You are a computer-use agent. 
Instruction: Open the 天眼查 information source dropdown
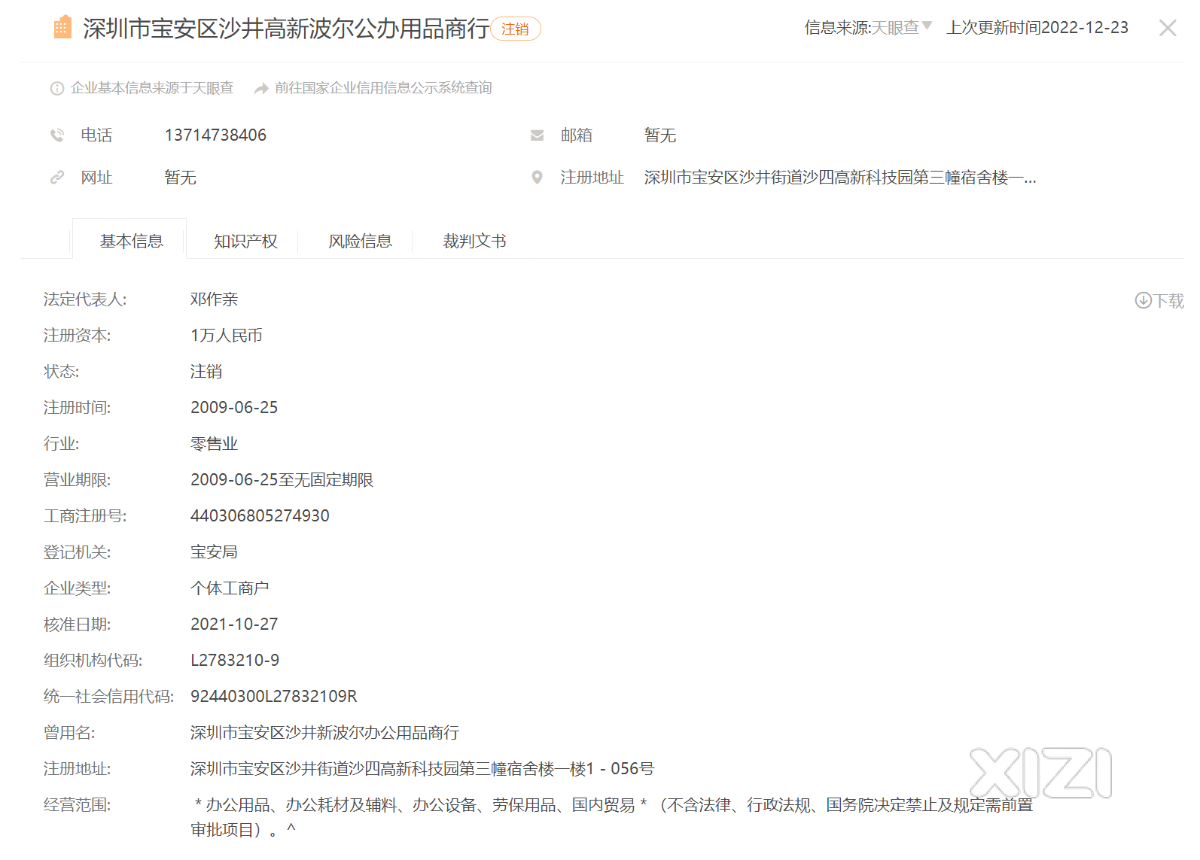pos(902,28)
